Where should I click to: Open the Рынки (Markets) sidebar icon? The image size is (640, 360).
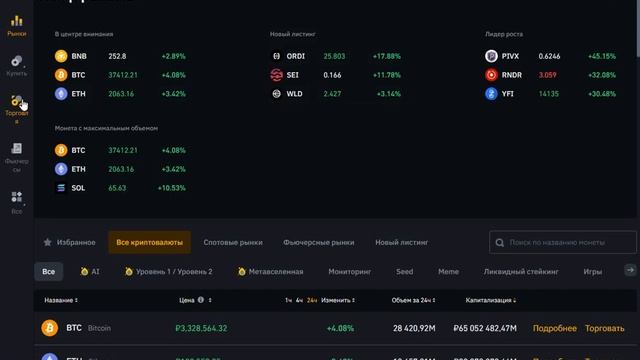click(17, 20)
